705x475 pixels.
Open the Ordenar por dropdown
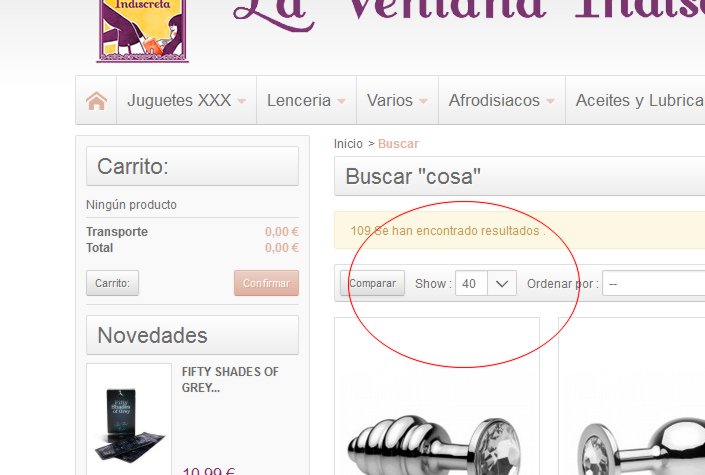tap(653, 283)
